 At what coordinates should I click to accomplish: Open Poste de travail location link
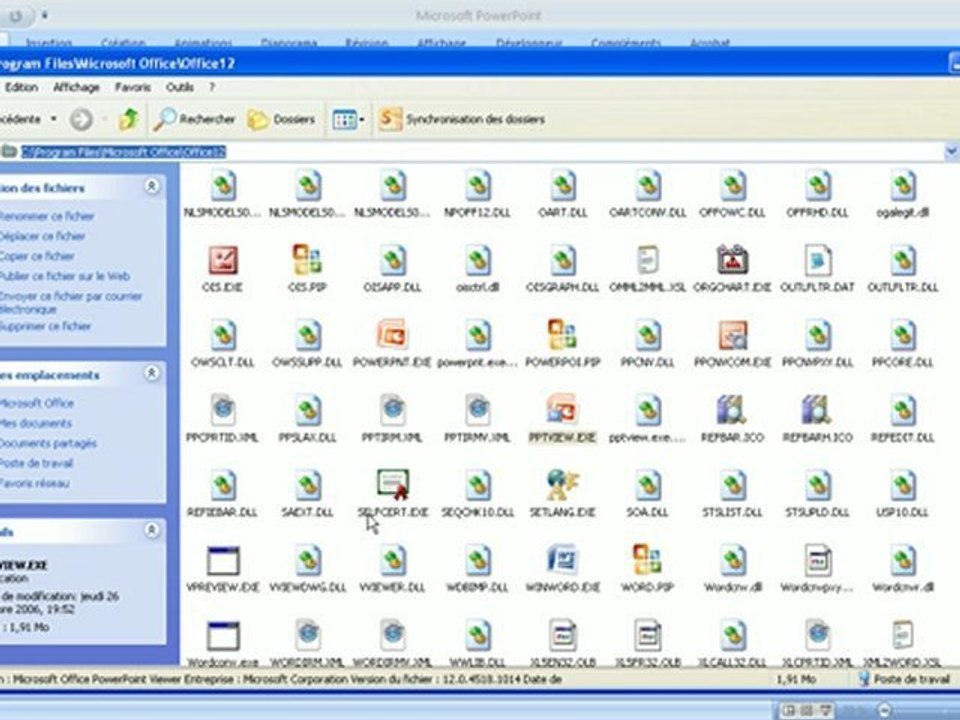tap(36, 463)
